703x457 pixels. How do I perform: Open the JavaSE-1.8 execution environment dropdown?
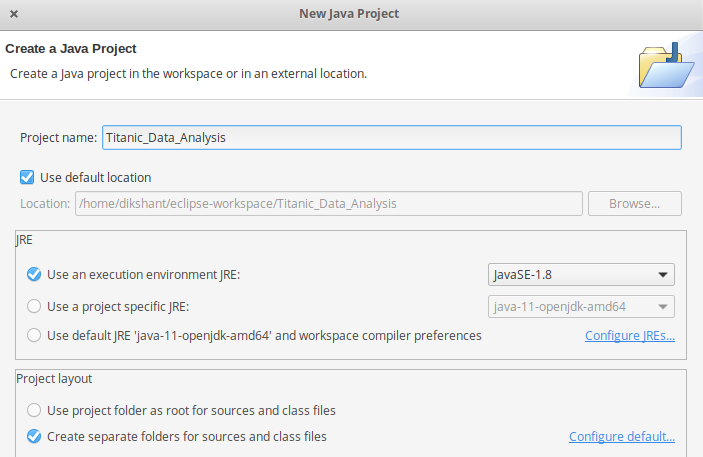(581, 274)
